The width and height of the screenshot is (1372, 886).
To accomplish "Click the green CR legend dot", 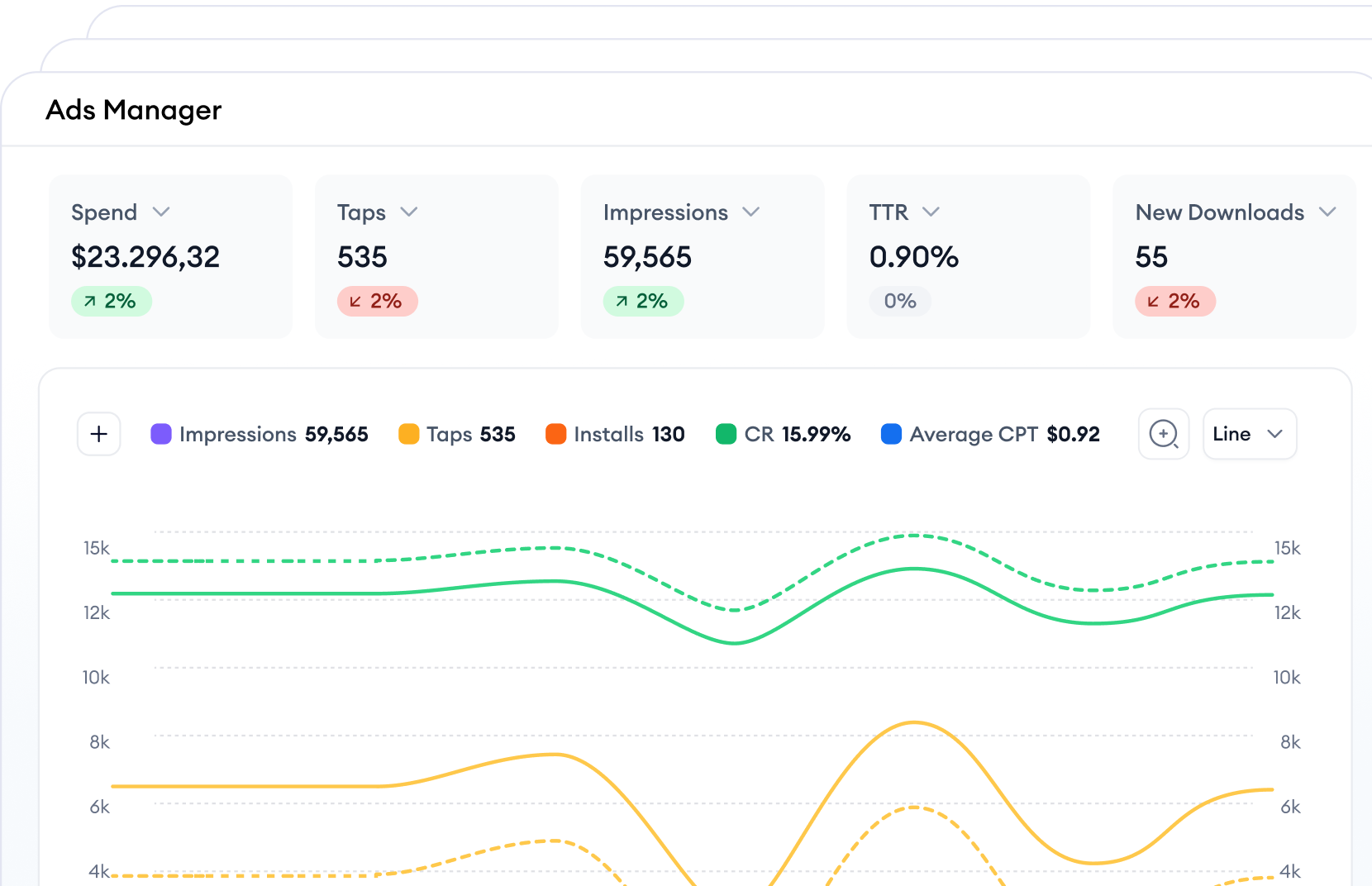I will tap(727, 434).
